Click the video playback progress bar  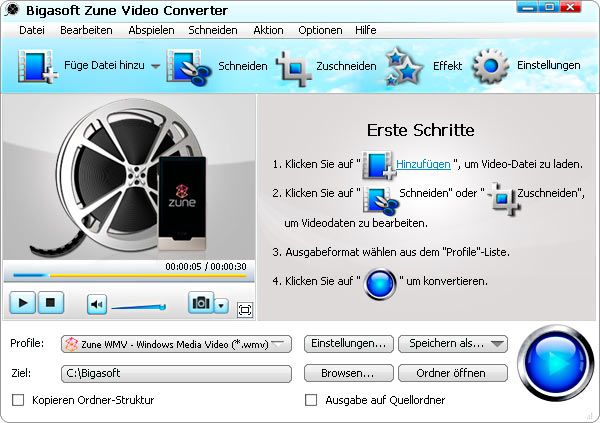[x=129, y=275]
